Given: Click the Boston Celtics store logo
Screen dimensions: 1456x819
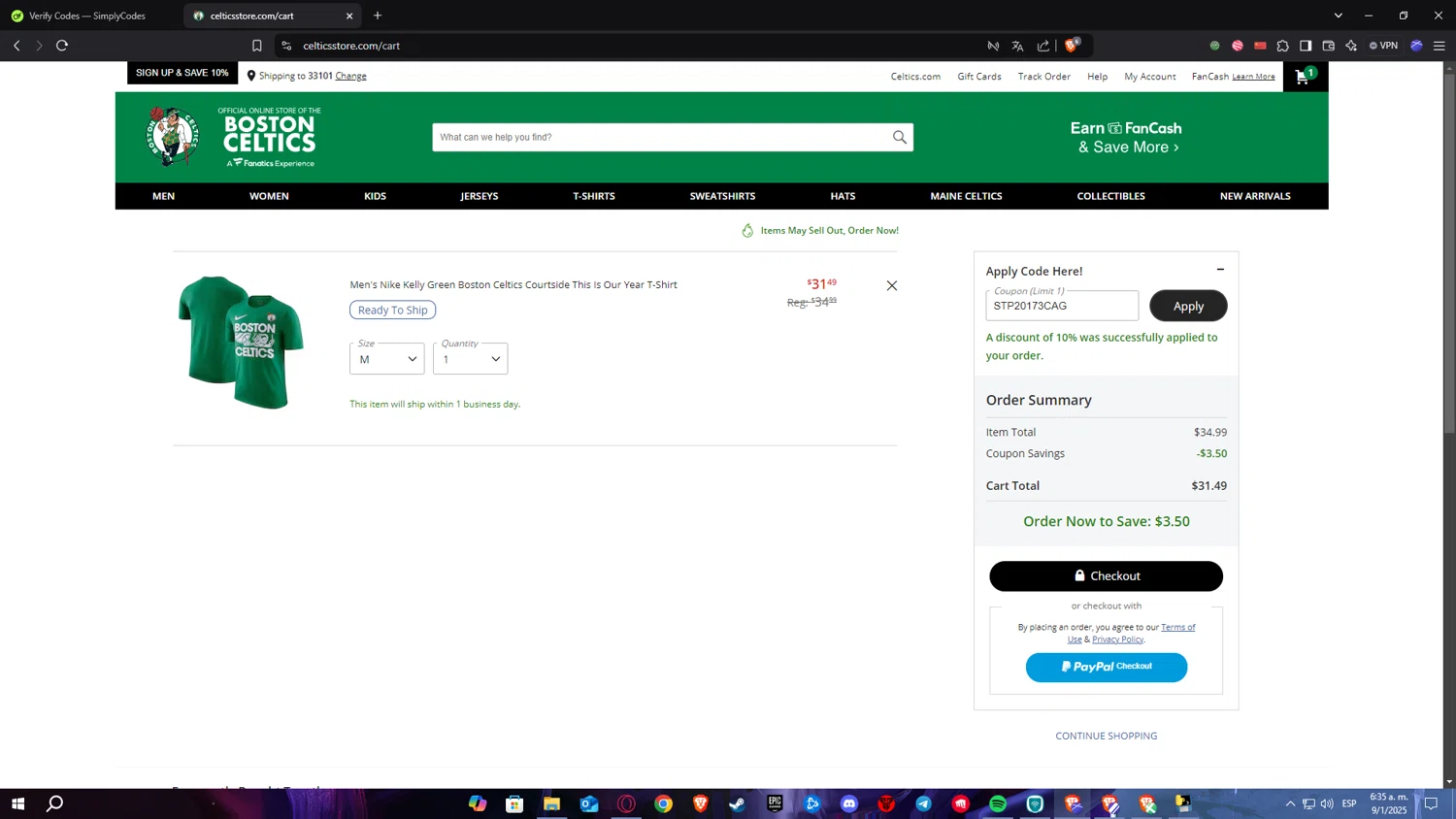Looking at the screenshot, I should (234, 137).
